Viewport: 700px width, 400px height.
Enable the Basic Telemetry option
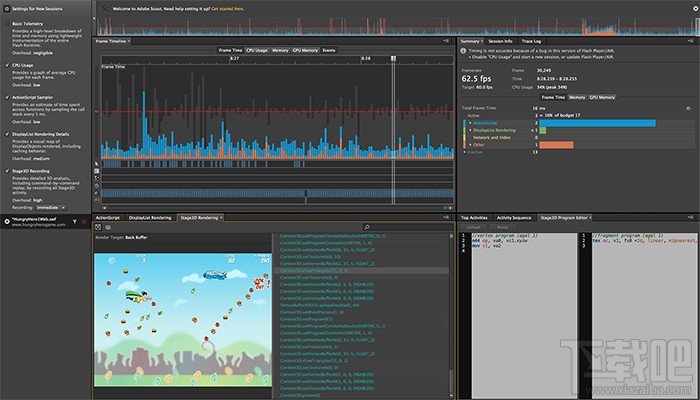7,23
